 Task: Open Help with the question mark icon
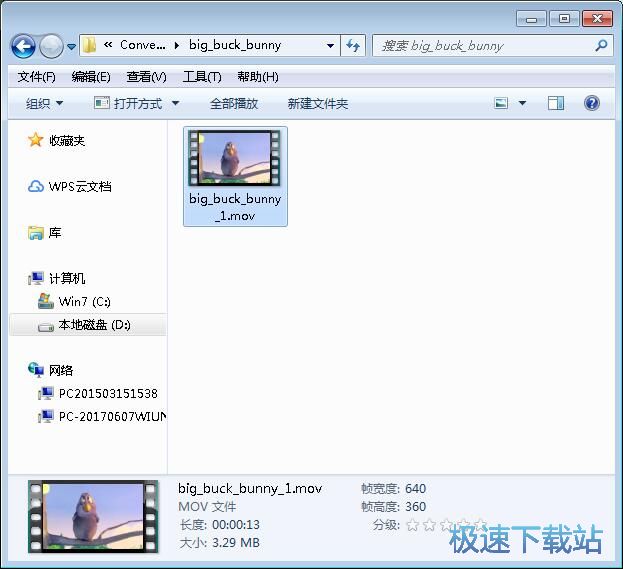tap(592, 103)
